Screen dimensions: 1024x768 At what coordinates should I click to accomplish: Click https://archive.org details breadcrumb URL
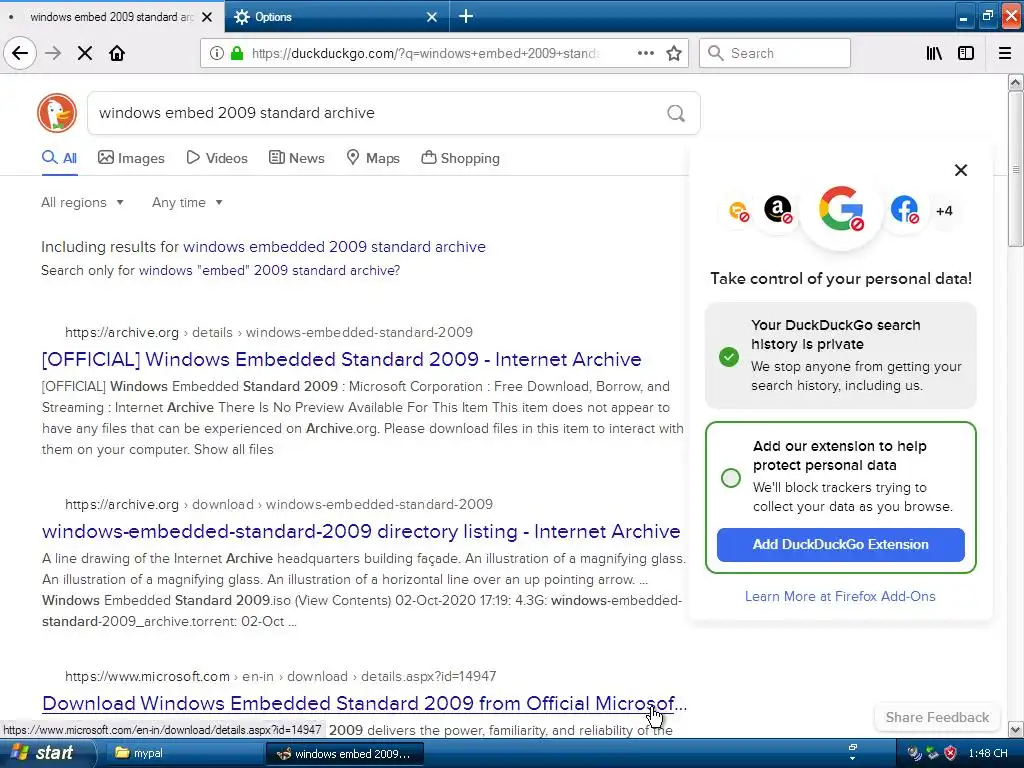point(268,332)
